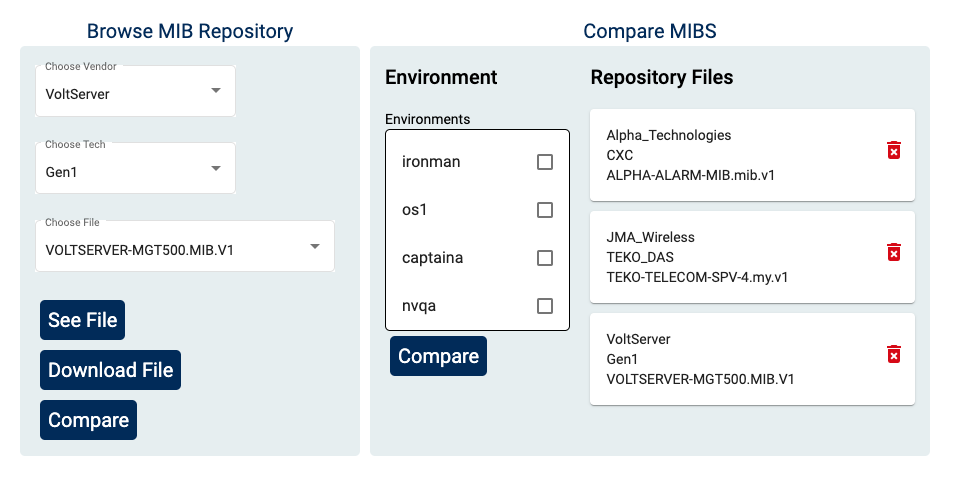
Task: Enable the ironman environment checkbox
Action: 545,162
